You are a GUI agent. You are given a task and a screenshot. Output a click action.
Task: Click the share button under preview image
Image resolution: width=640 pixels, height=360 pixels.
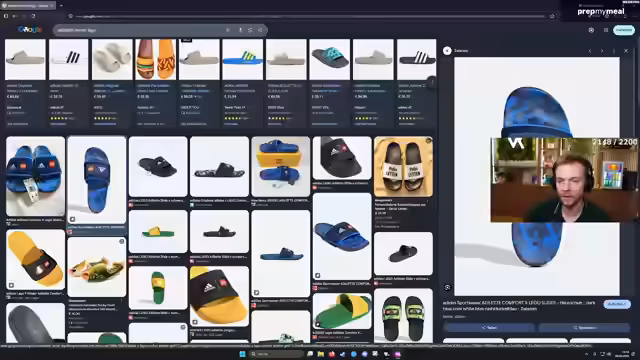pos(489,327)
